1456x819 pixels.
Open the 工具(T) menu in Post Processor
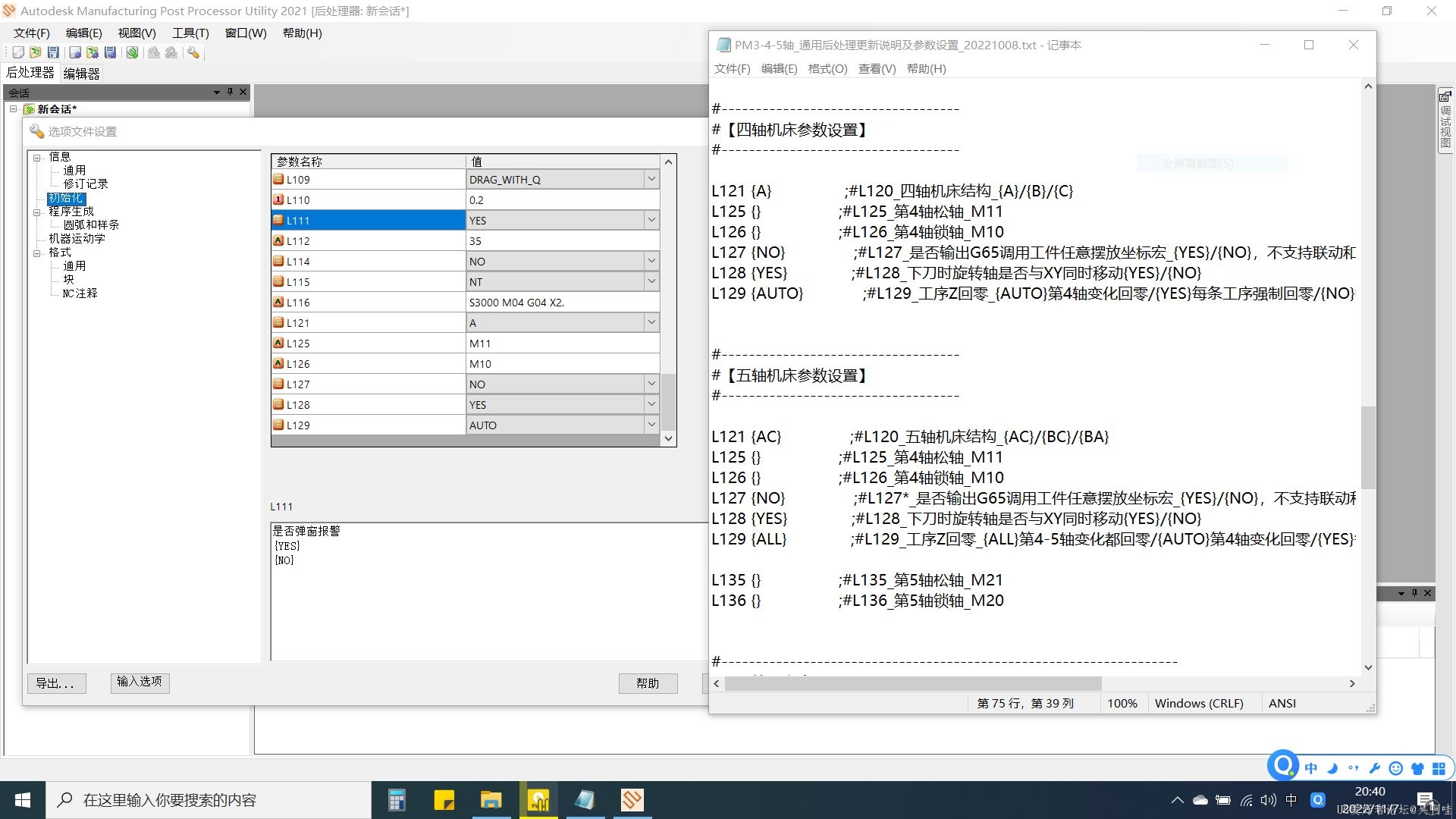tap(190, 33)
